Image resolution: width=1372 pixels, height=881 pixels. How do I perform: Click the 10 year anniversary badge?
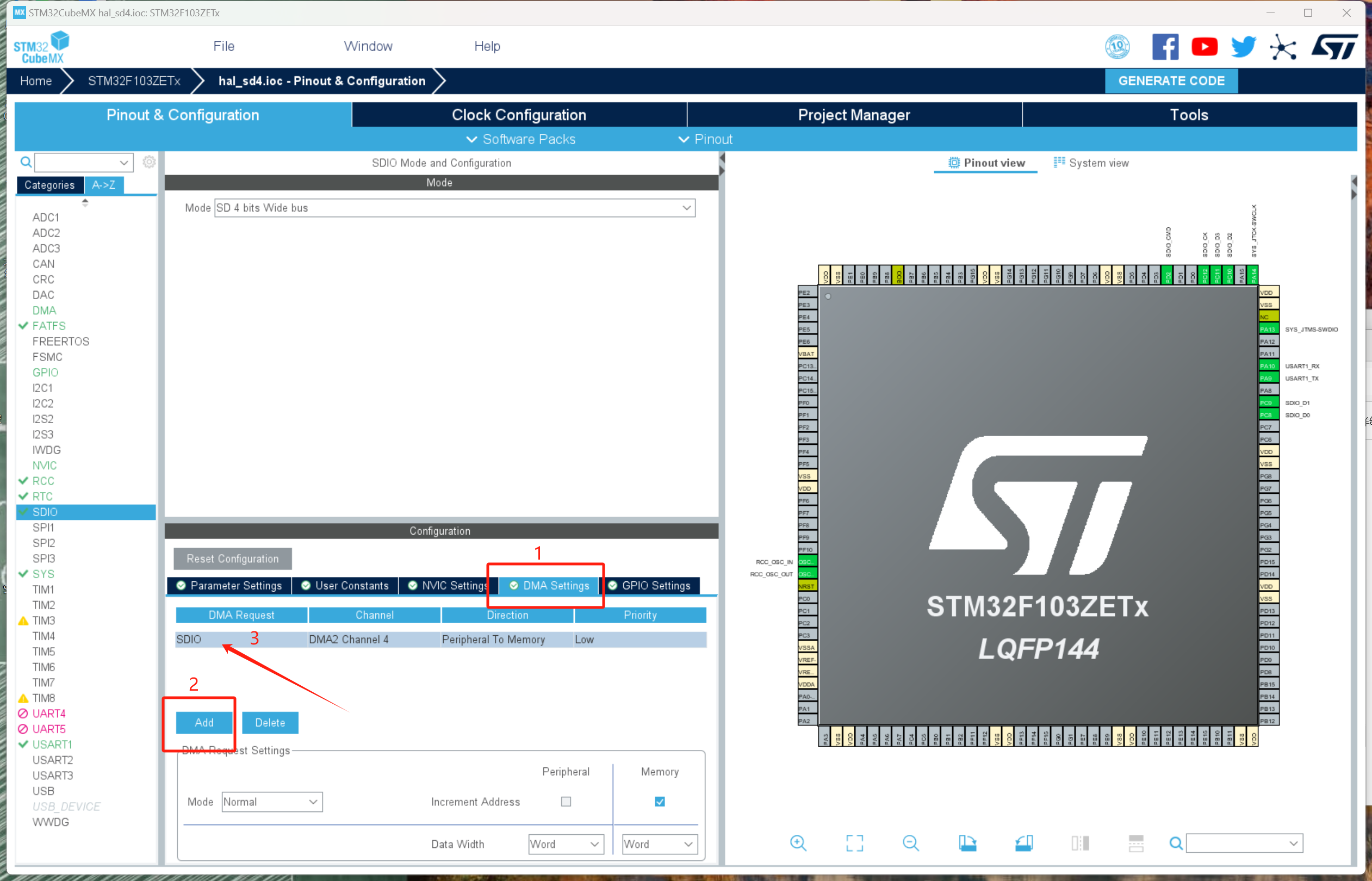(1117, 46)
